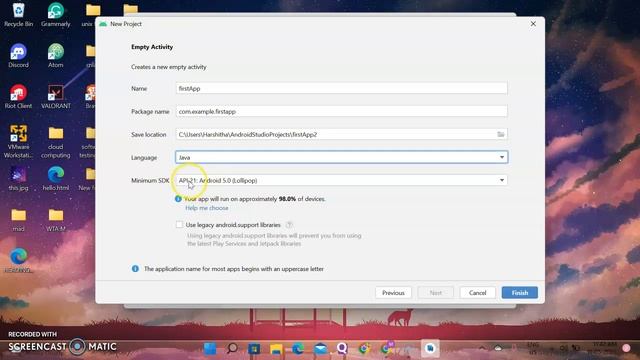Open the Riot Client desktop shortcut
This screenshot has width=640, height=360.
[x=18, y=96]
